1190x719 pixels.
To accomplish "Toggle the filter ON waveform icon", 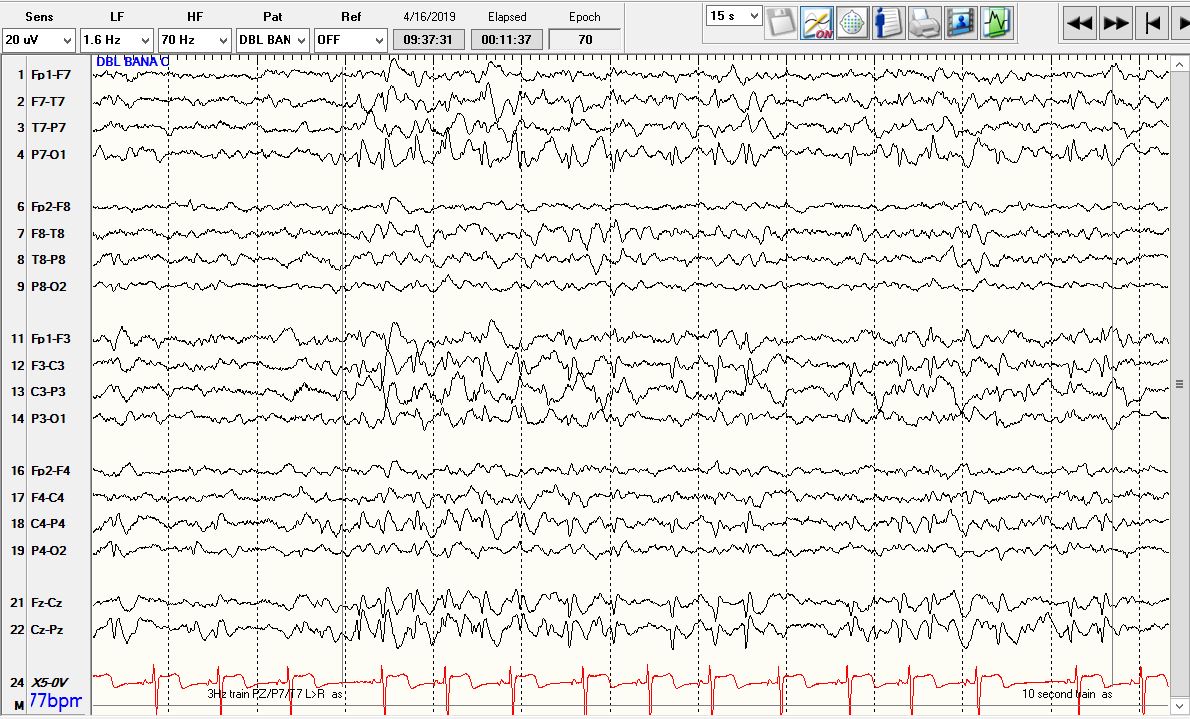I will pos(817,22).
